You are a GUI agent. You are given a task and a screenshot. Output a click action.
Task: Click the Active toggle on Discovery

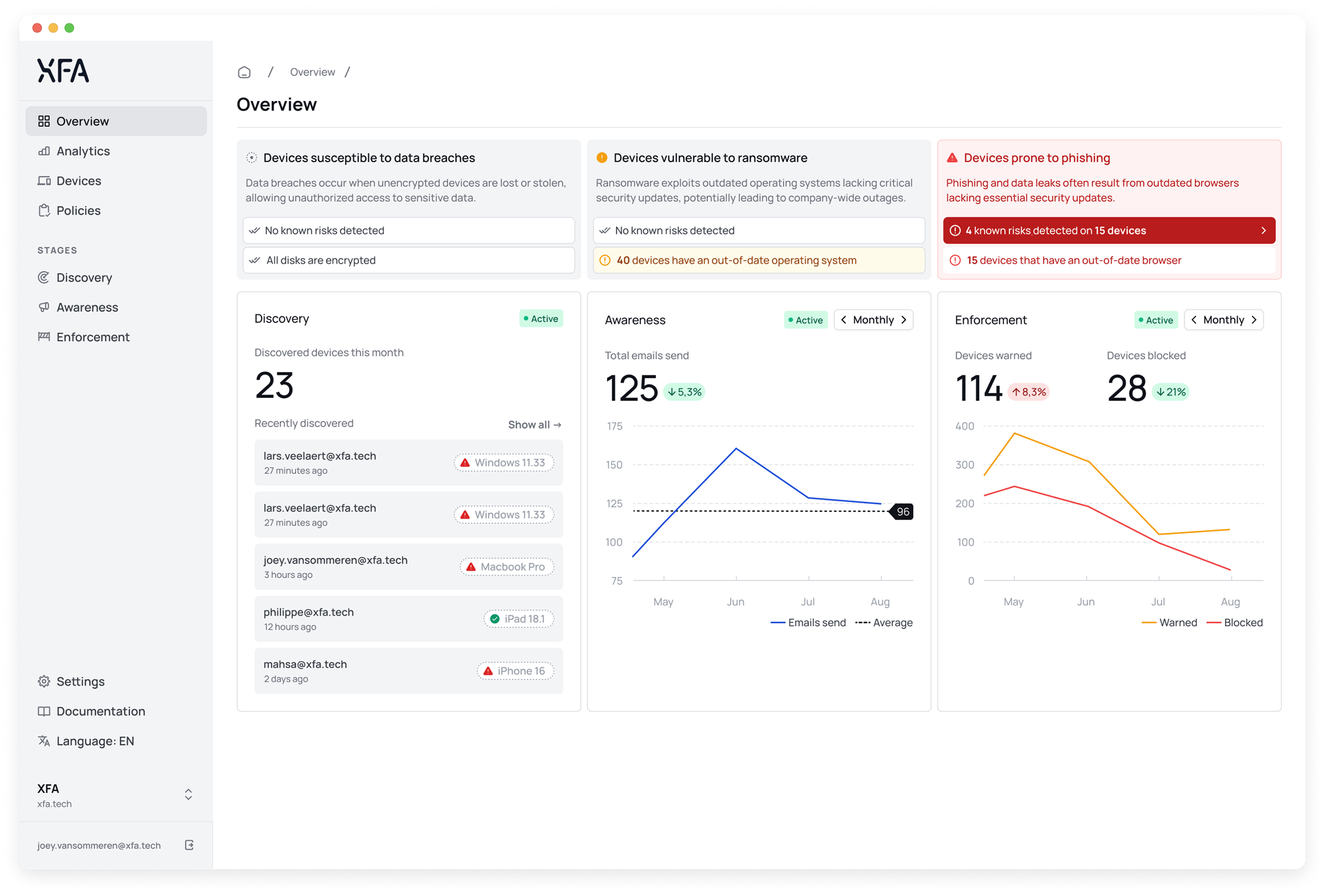pyautogui.click(x=540, y=319)
